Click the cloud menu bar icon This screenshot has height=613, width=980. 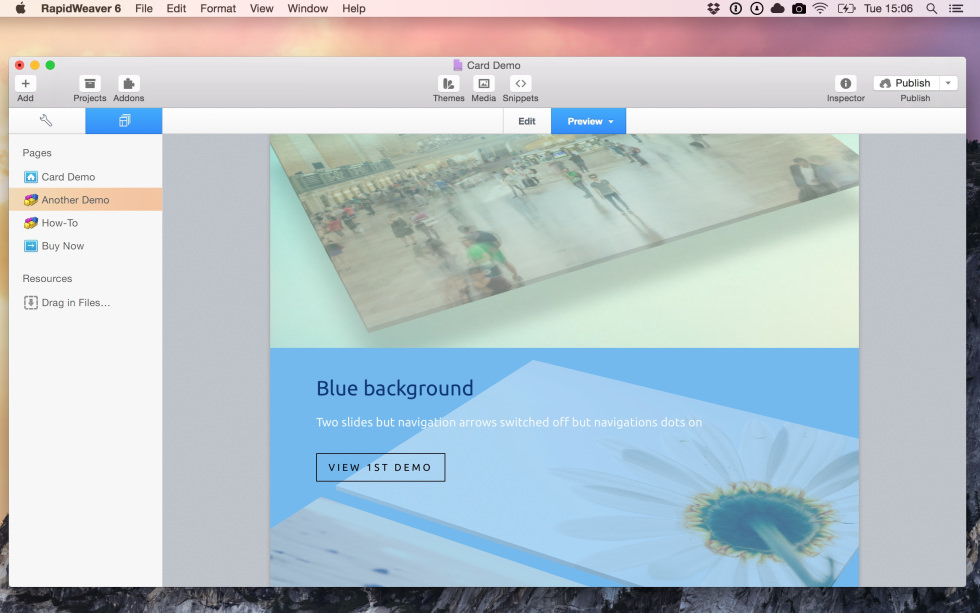(x=778, y=8)
